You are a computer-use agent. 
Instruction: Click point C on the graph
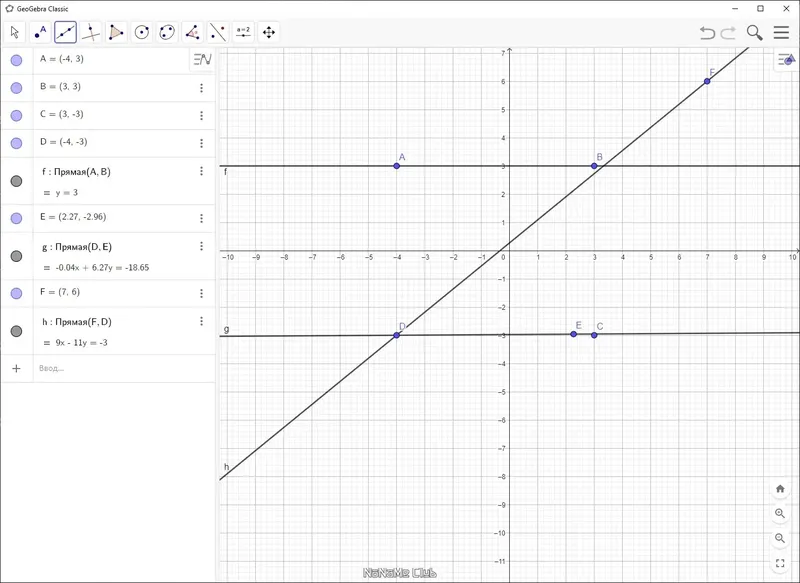pyautogui.click(x=594, y=335)
